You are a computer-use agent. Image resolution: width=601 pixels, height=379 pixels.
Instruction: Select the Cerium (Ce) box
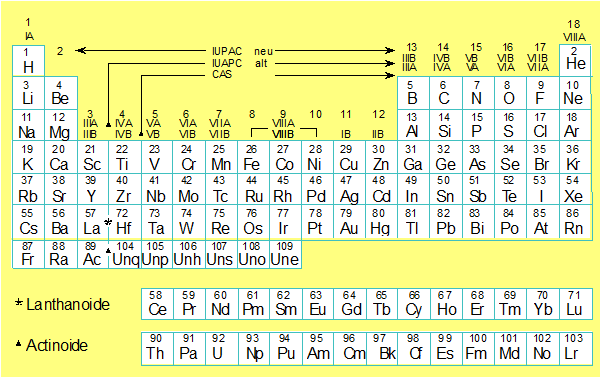point(158,304)
